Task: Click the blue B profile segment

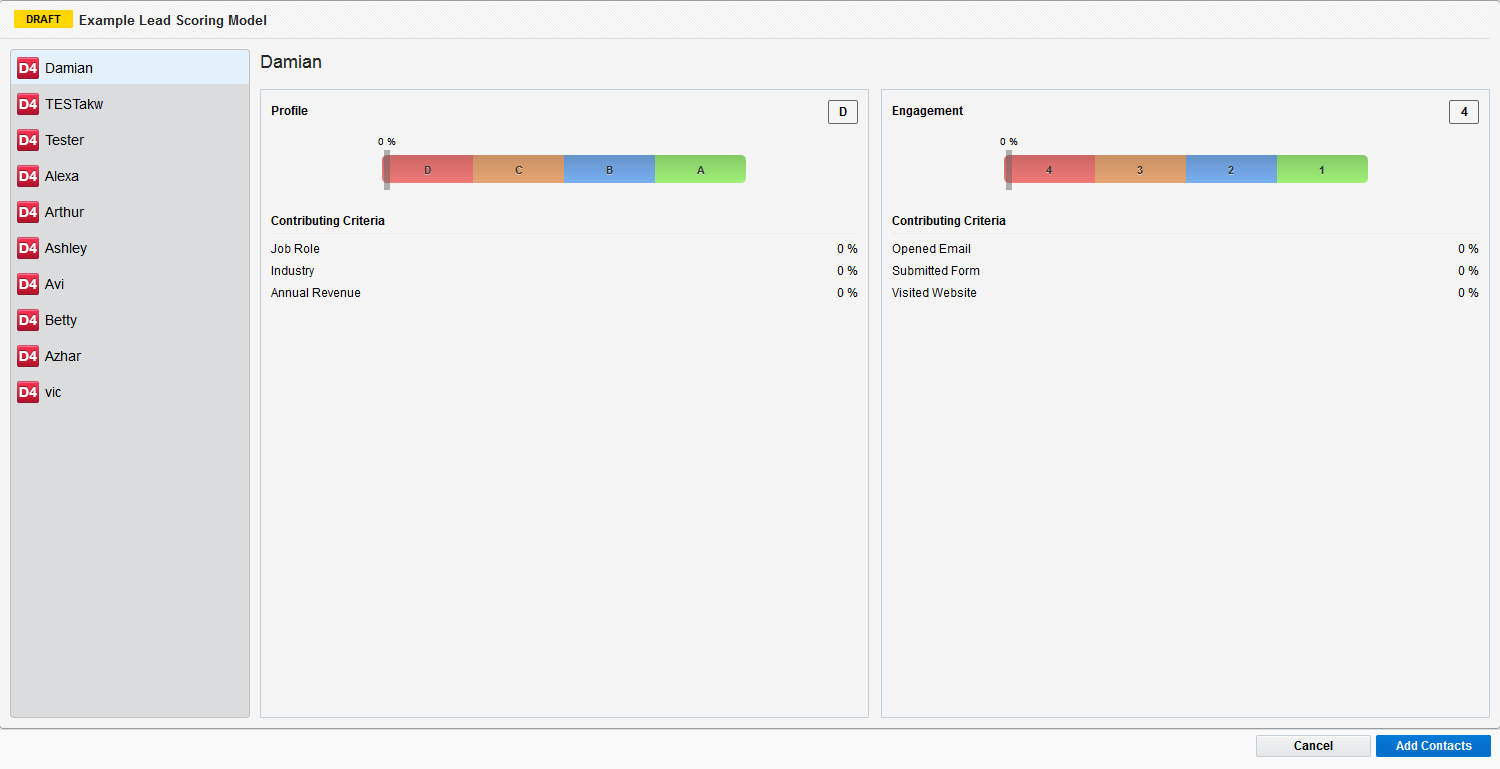Action: 609,170
